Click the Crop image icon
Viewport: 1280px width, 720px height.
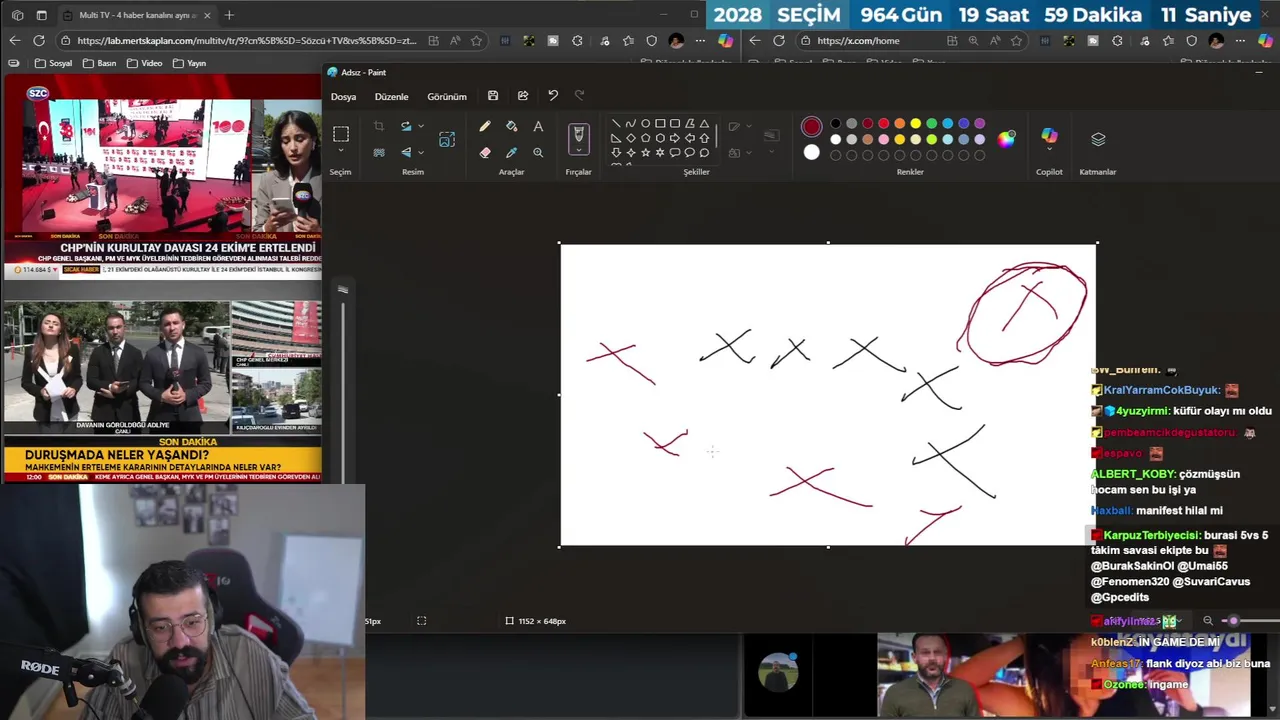point(379,127)
